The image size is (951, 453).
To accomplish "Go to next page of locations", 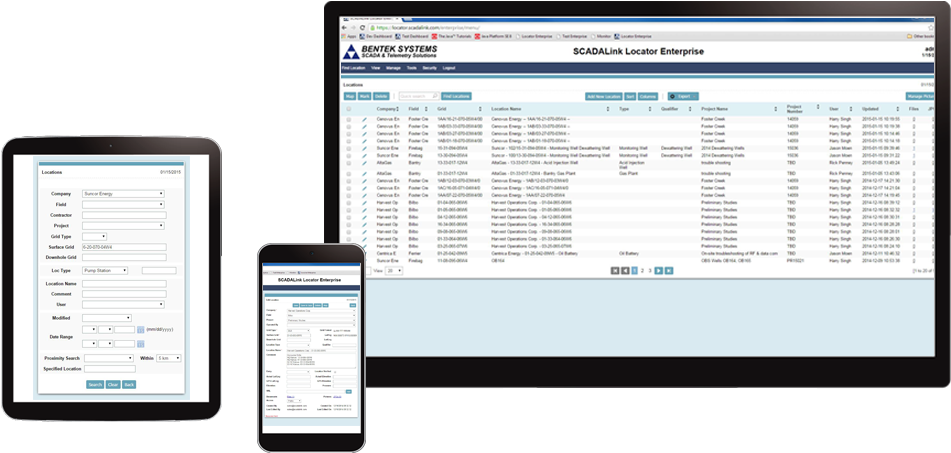I will [659, 270].
